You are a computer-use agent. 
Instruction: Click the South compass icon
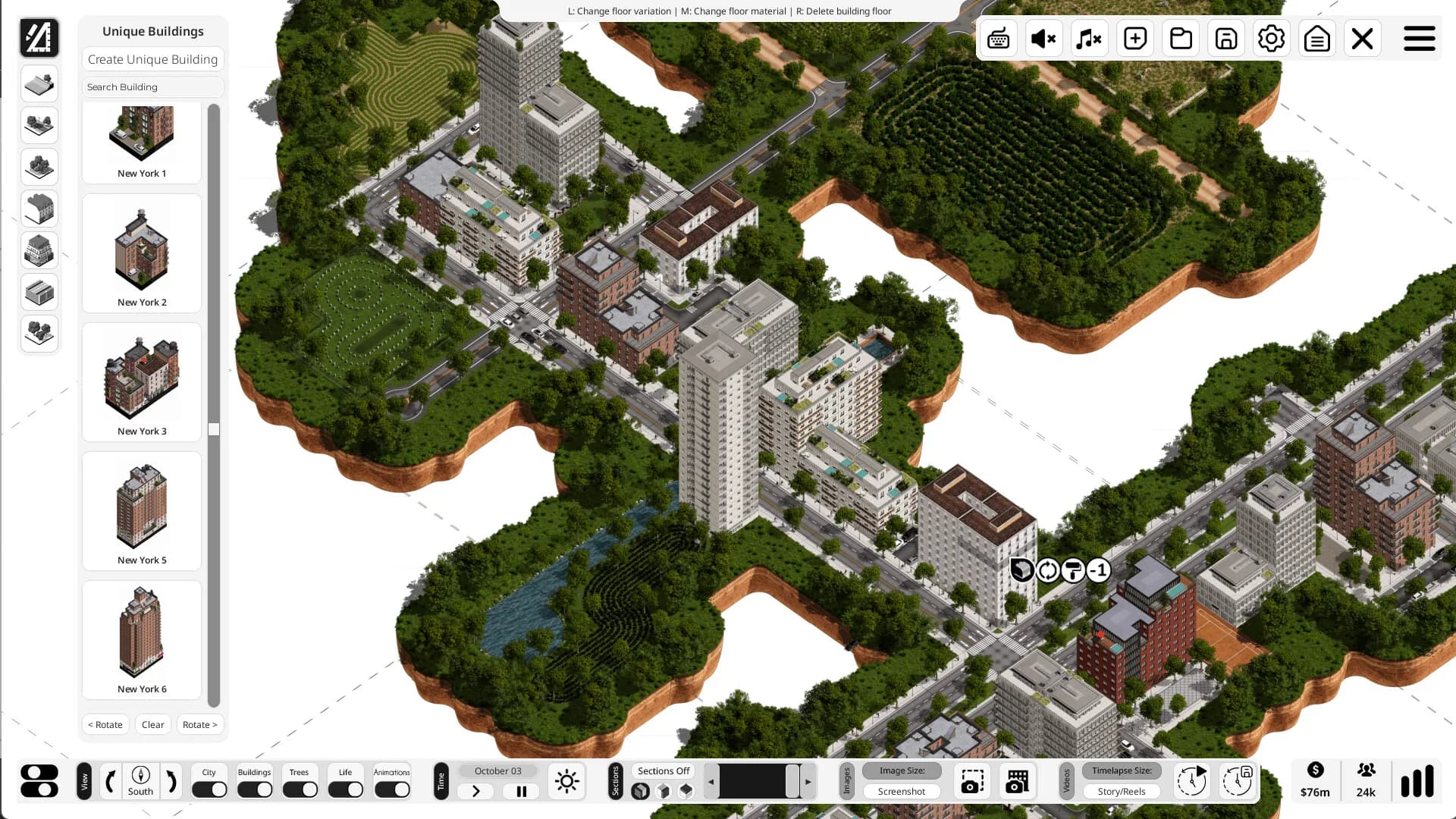click(140, 781)
